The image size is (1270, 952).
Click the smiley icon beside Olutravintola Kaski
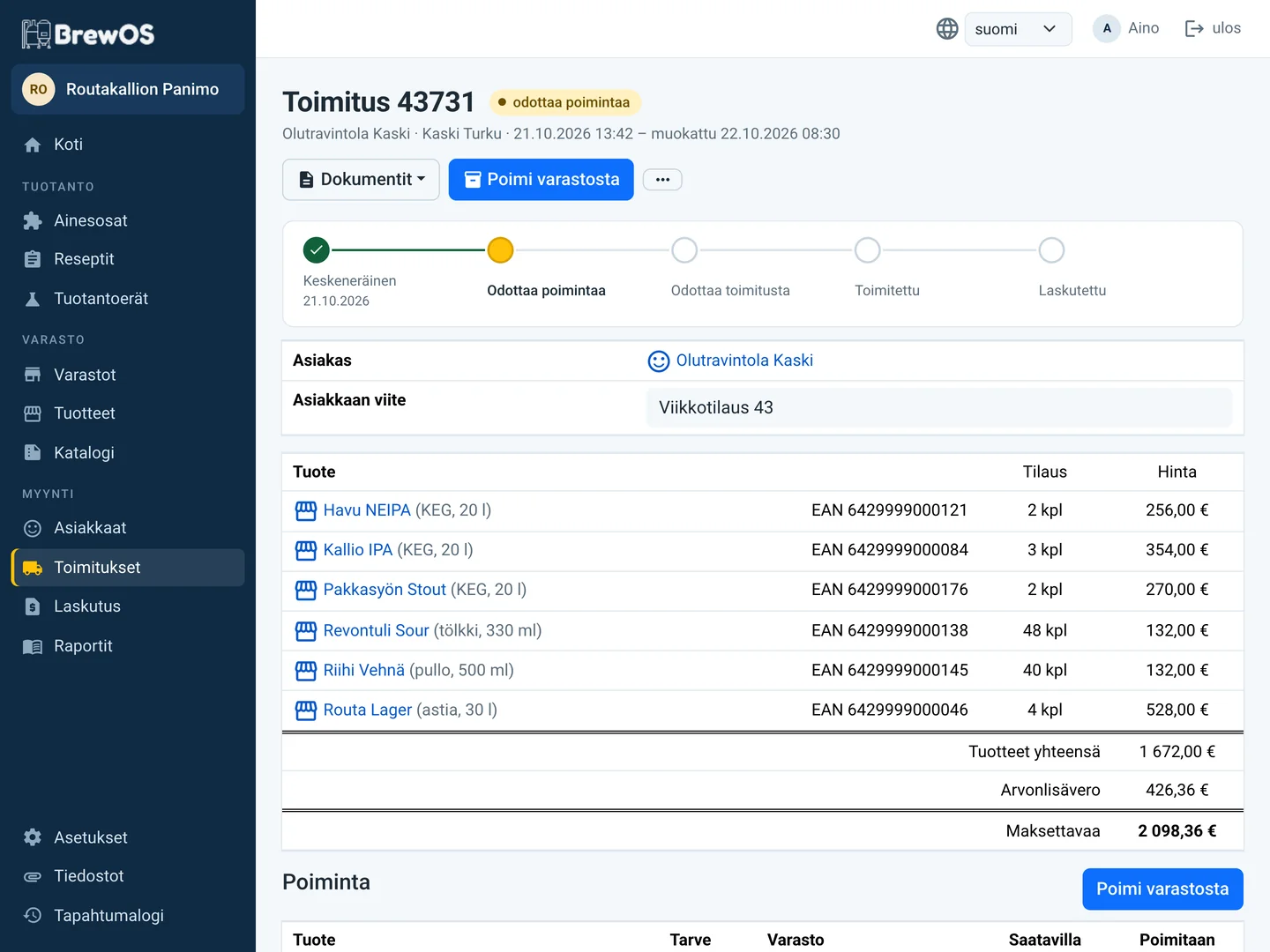pos(659,361)
